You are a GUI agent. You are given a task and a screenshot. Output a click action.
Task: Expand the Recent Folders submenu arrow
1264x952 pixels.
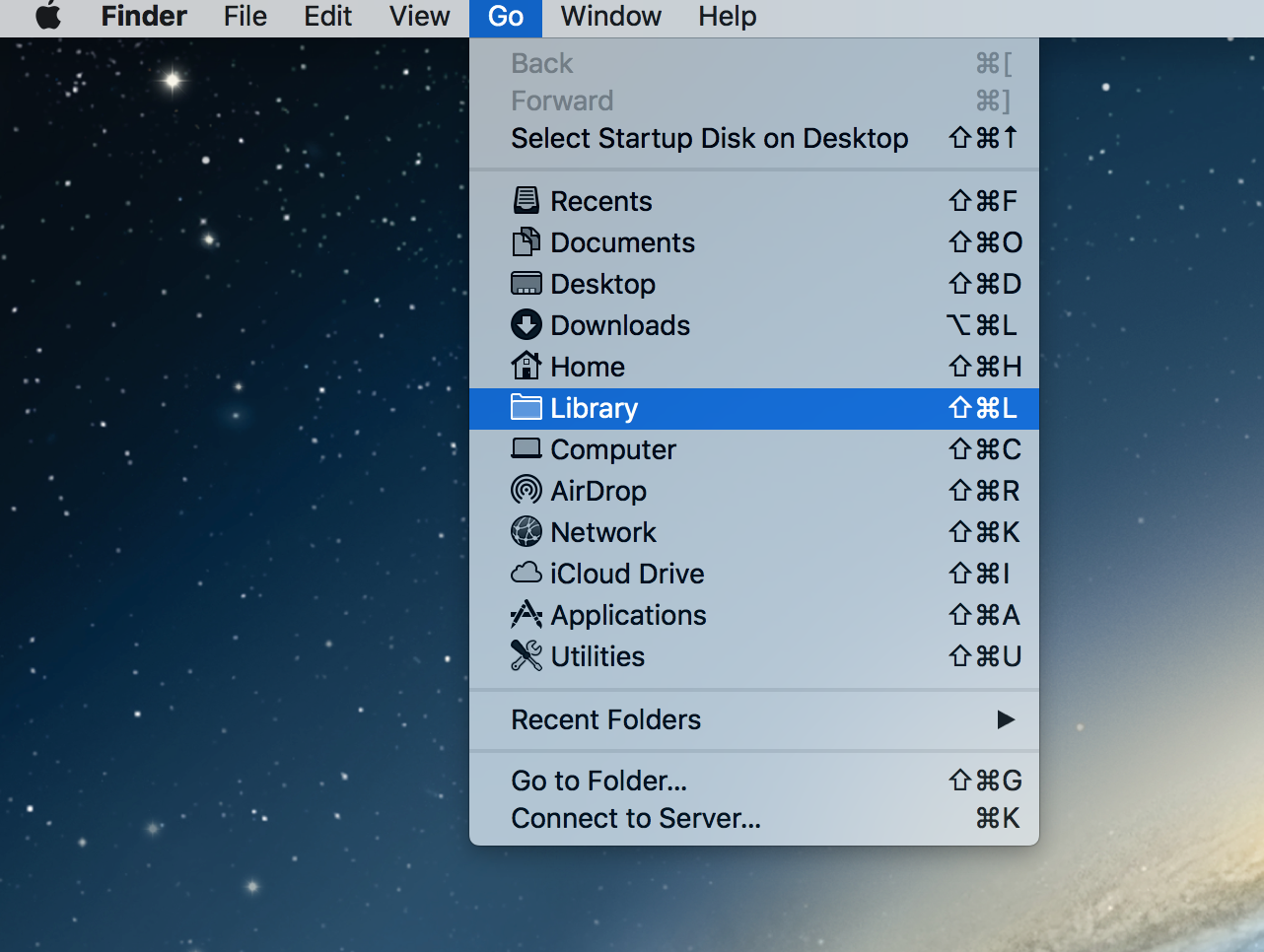click(x=1006, y=719)
